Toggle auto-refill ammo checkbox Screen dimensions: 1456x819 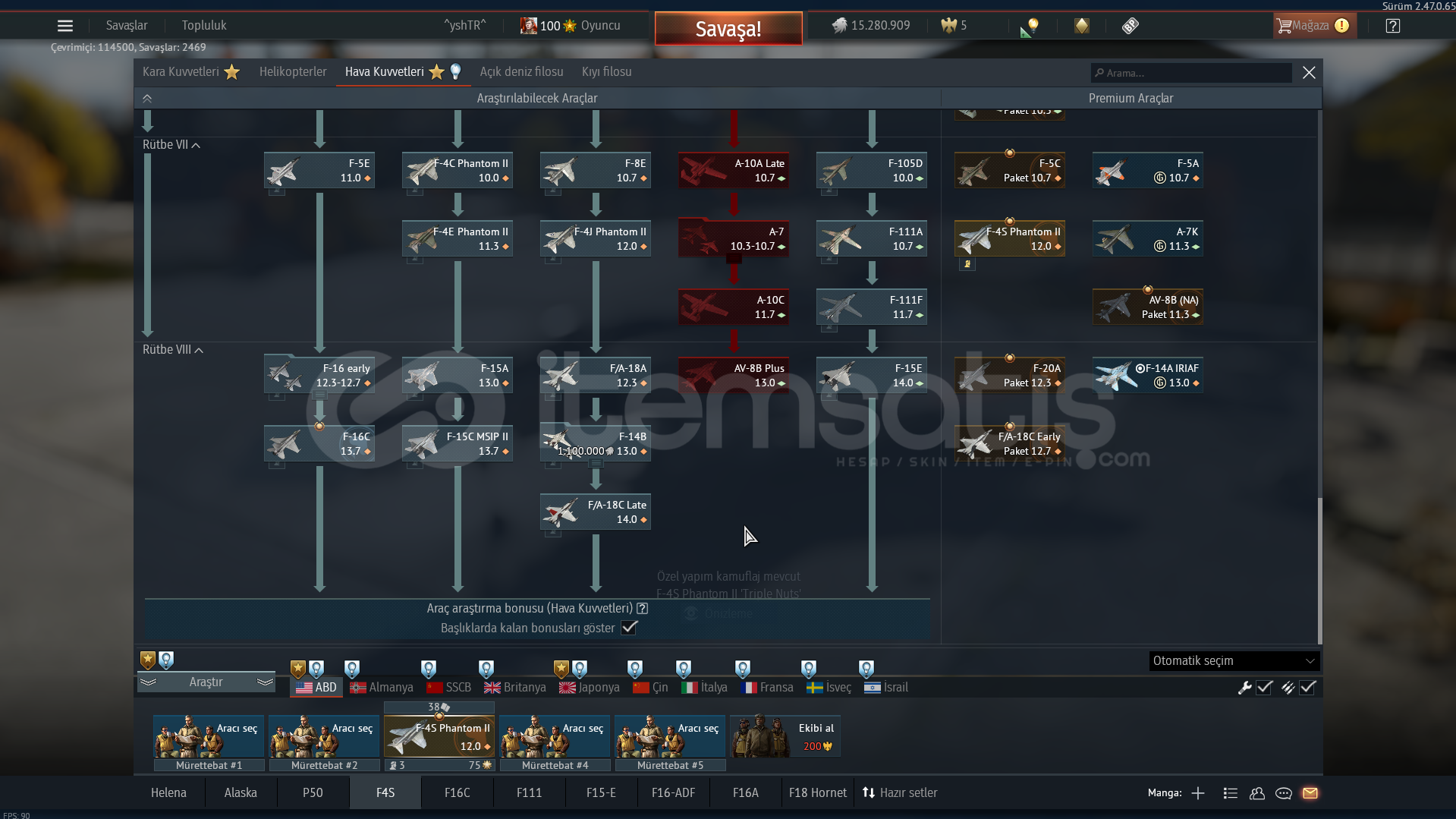pyautogui.click(x=1307, y=688)
